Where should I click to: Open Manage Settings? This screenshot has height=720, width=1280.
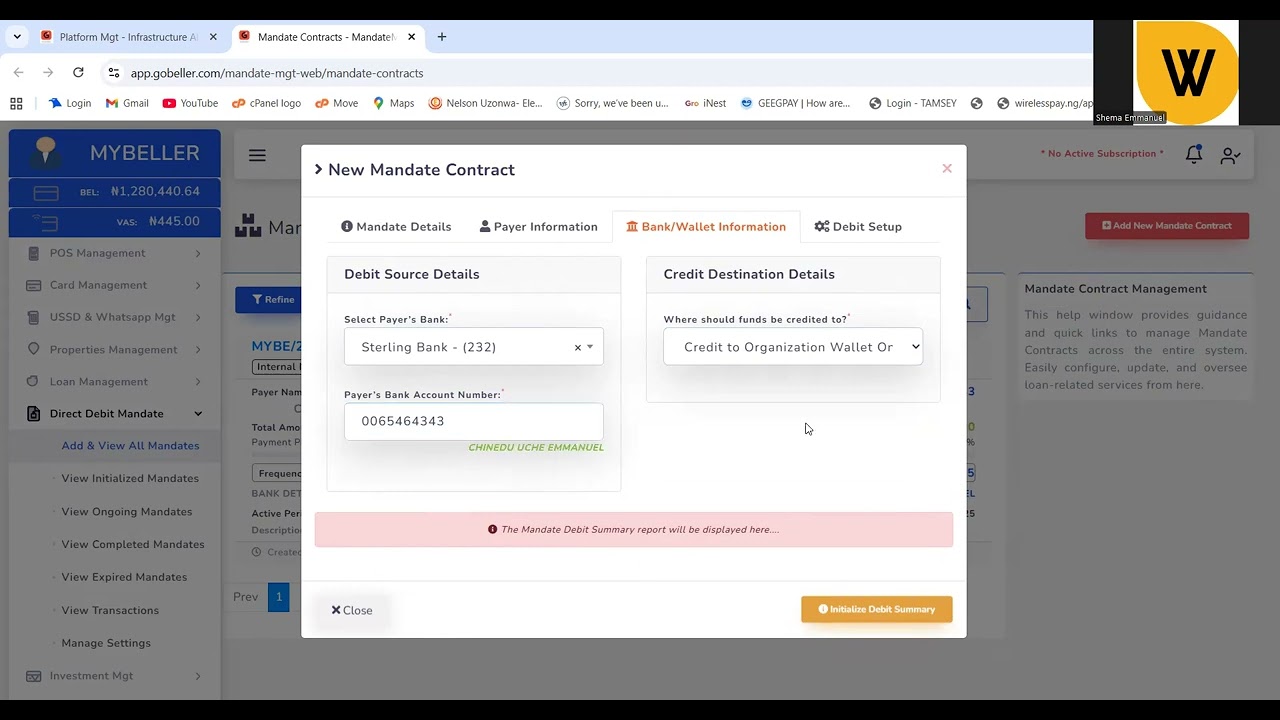point(106,643)
